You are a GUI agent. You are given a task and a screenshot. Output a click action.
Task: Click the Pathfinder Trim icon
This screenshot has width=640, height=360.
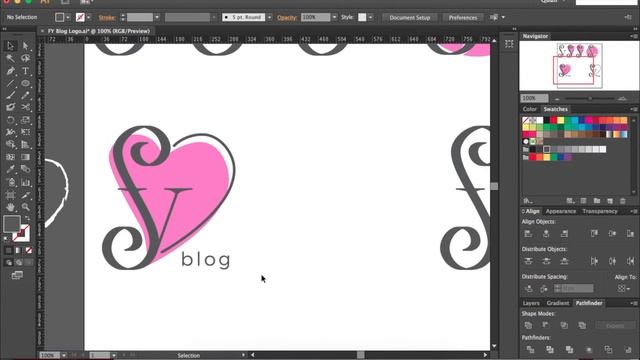tap(550, 349)
